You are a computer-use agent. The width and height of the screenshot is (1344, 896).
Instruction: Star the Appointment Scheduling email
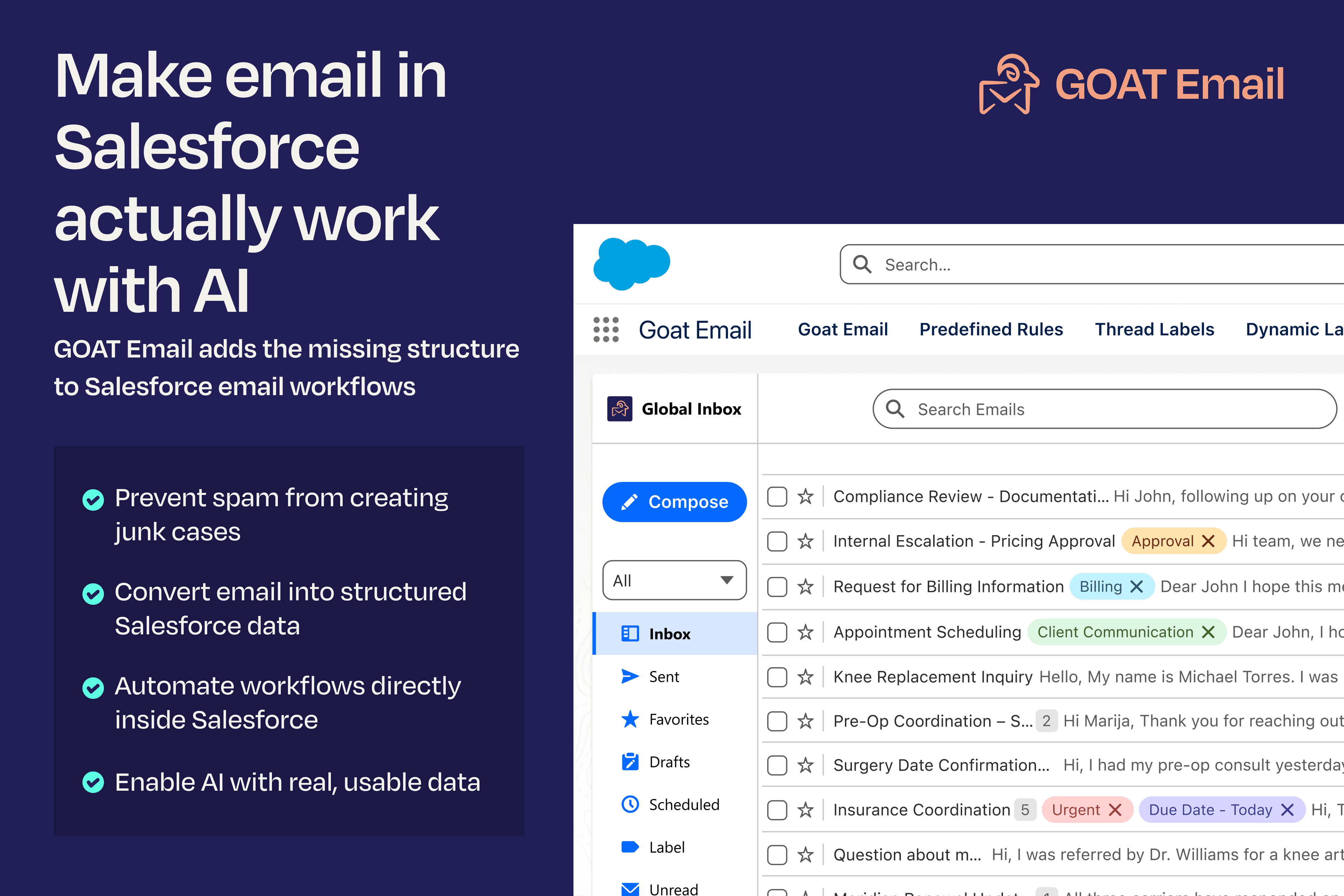point(806,632)
